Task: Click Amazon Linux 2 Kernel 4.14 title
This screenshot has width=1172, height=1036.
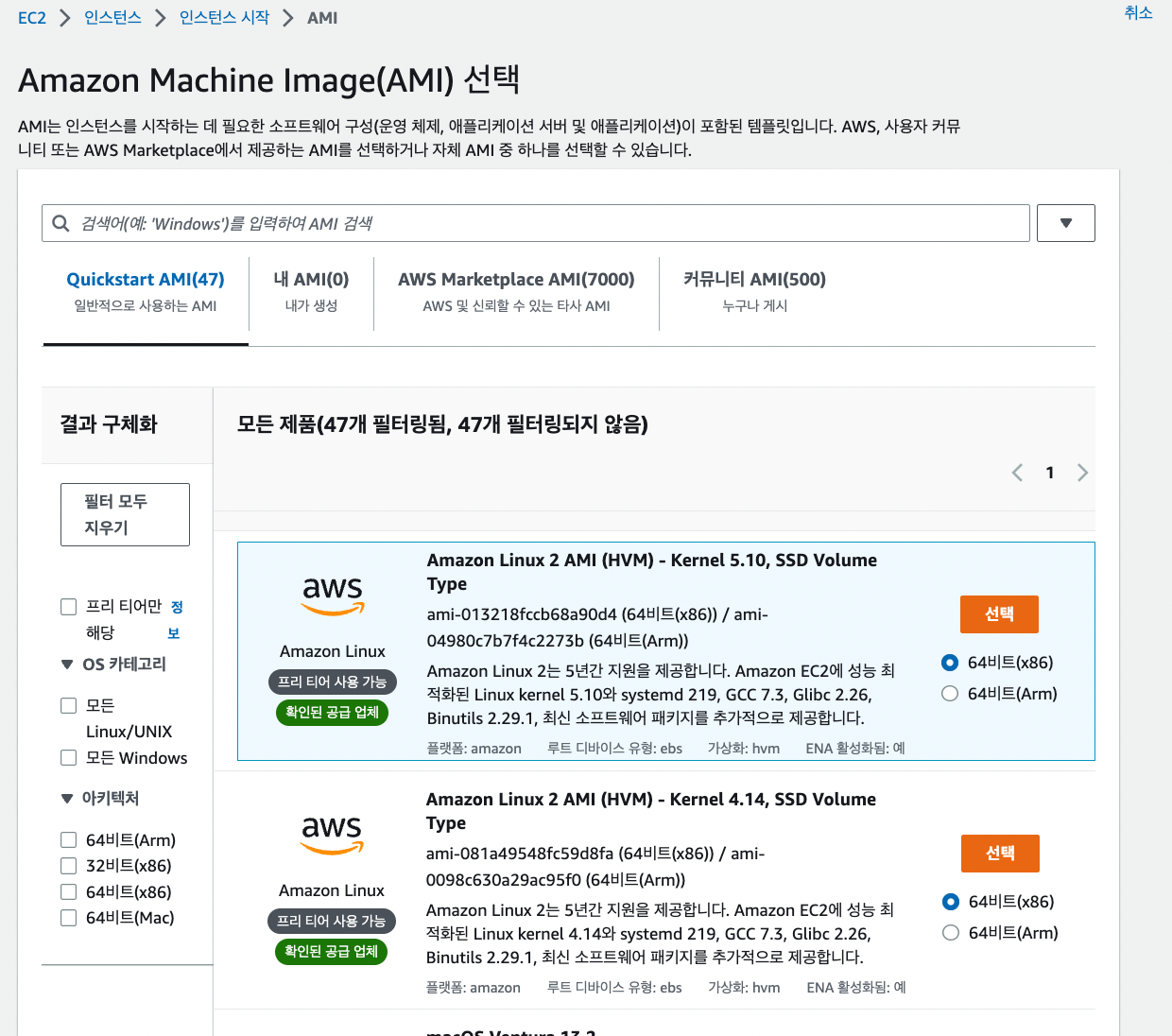Action: click(651, 811)
